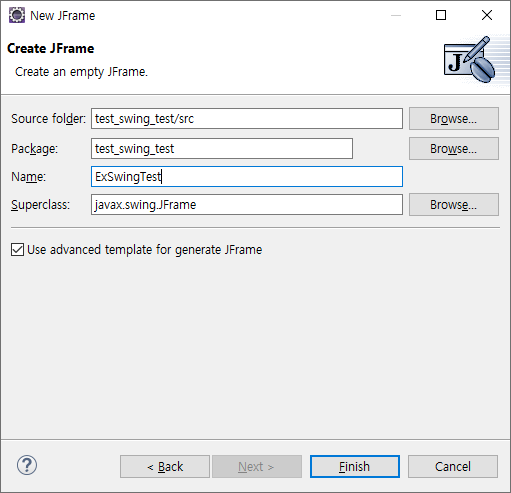
Task: Go Back to previous wizard page
Action: point(165,467)
